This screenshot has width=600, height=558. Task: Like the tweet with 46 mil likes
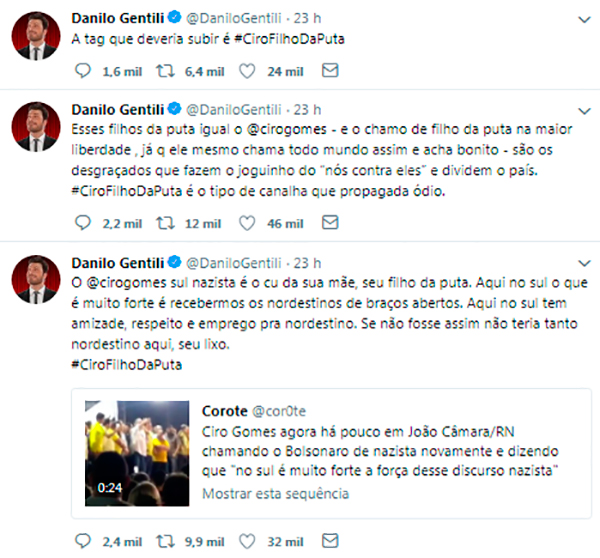click(x=247, y=223)
